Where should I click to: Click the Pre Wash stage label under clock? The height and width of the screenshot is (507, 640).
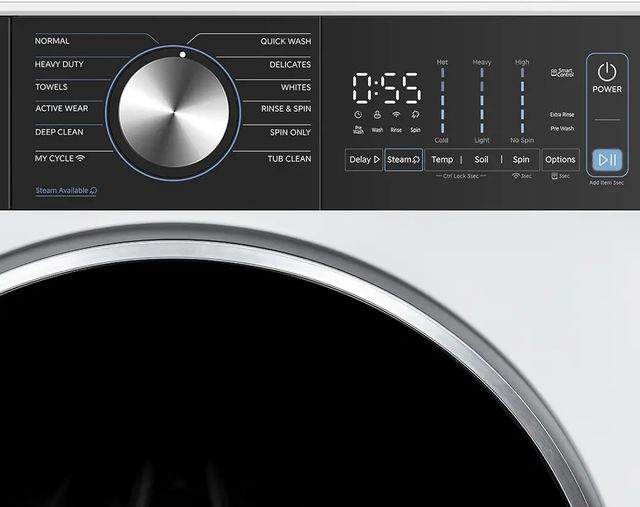tap(358, 130)
